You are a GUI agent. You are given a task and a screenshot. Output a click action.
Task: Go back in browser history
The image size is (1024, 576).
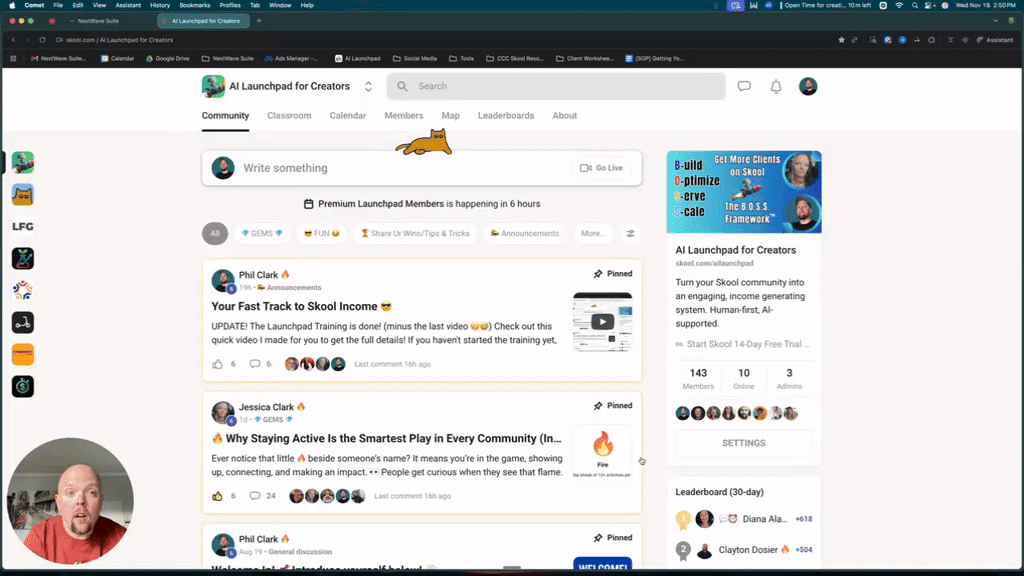coord(13,40)
